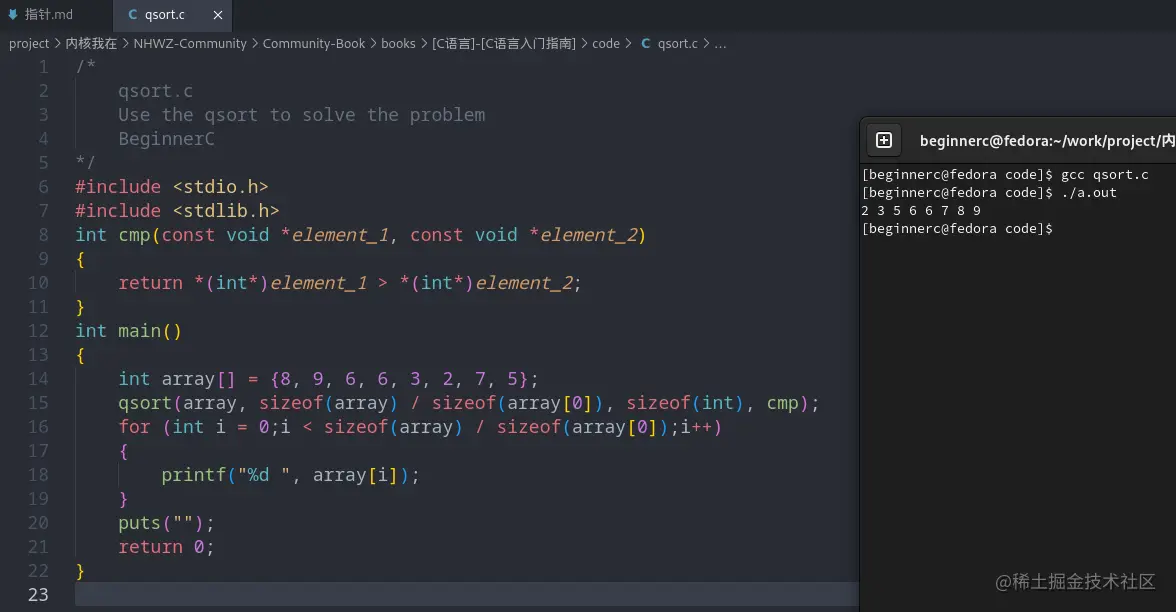Click line number 14 in the gutter
The image size is (1176, 612).
(x=38, y=379)
